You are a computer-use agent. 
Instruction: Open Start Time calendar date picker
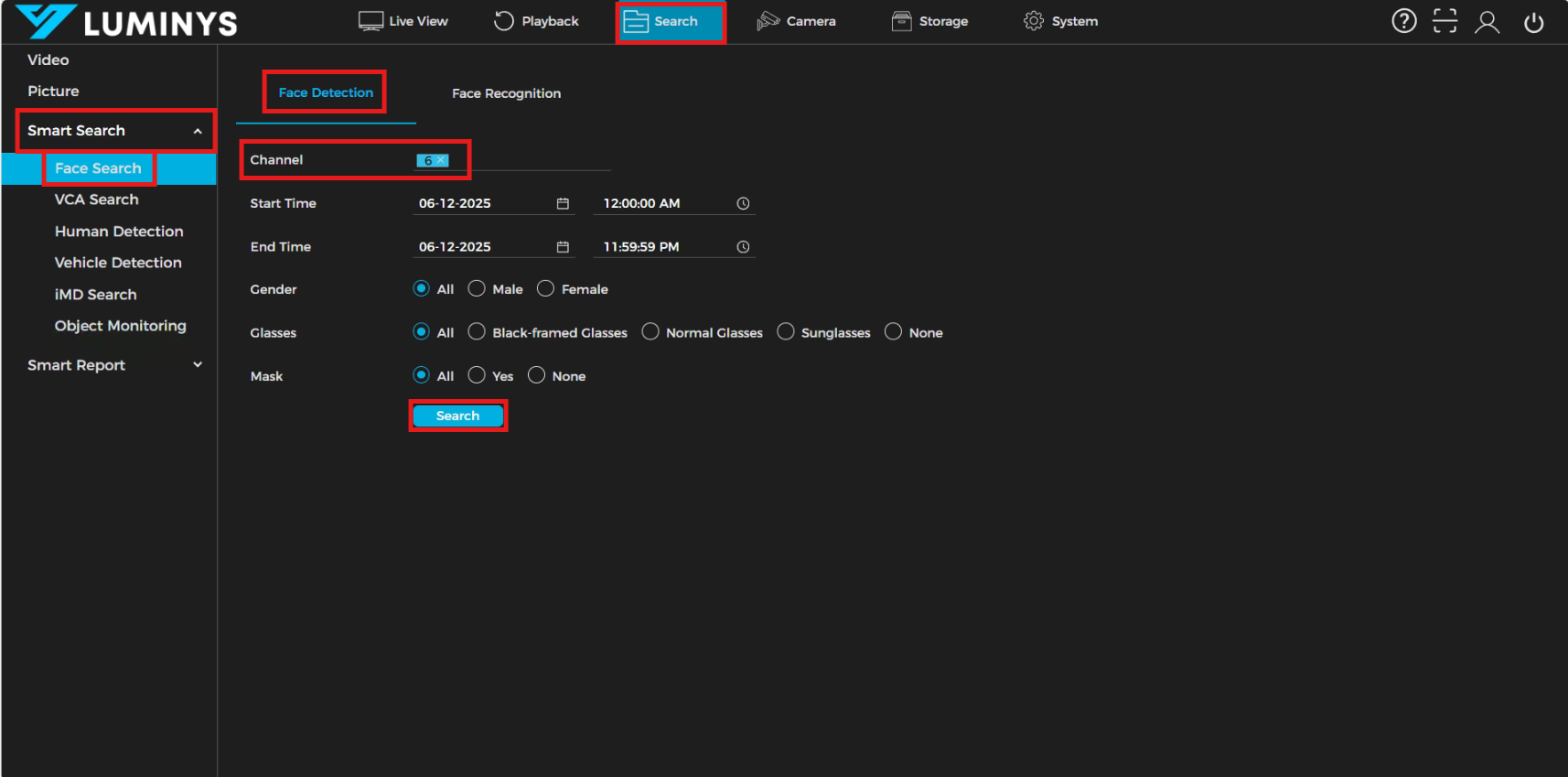coord(563,203)
